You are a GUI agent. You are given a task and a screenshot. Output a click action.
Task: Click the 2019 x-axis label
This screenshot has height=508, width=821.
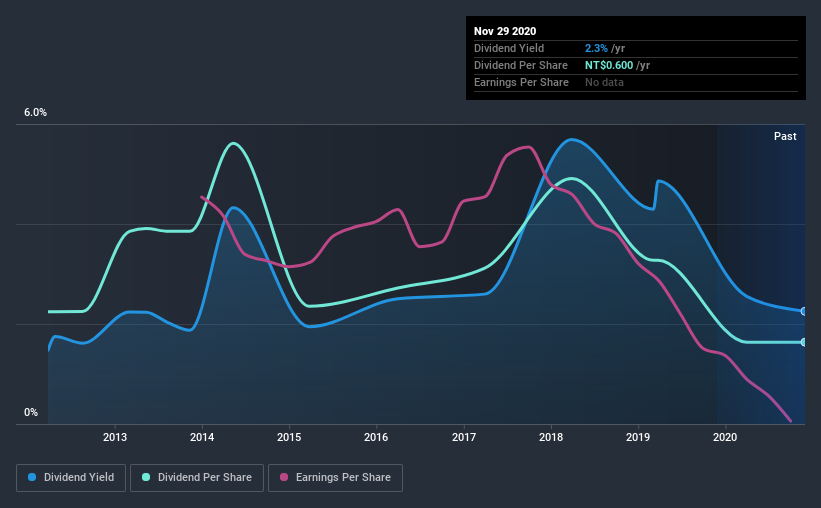pyautogui.click(x=638, y=437)
